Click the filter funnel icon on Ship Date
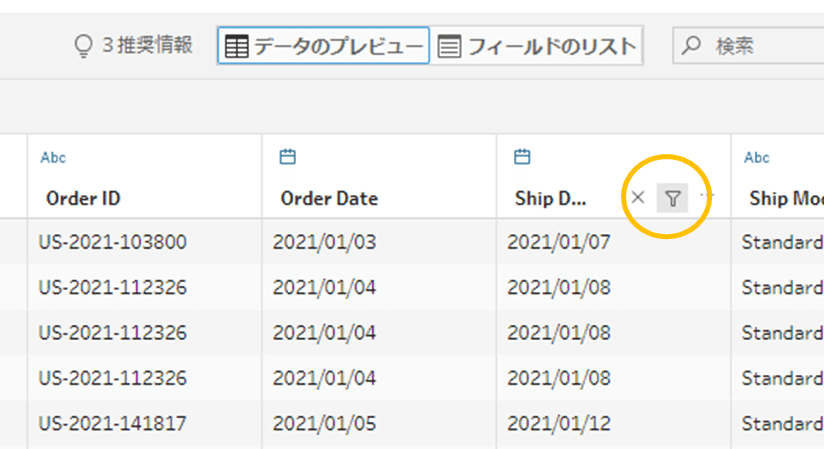Viewport: 824px width, 449px height. point(673,198)
